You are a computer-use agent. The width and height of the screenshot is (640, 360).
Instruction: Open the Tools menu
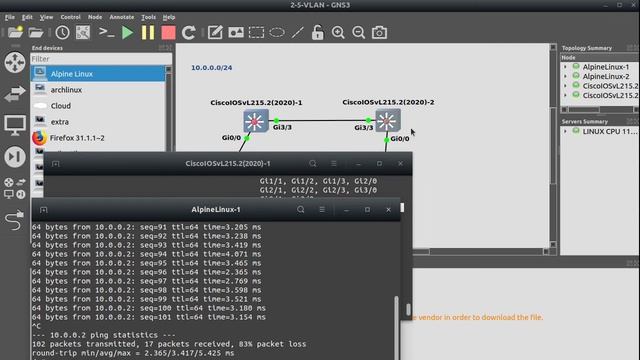(x=149, y=17)
